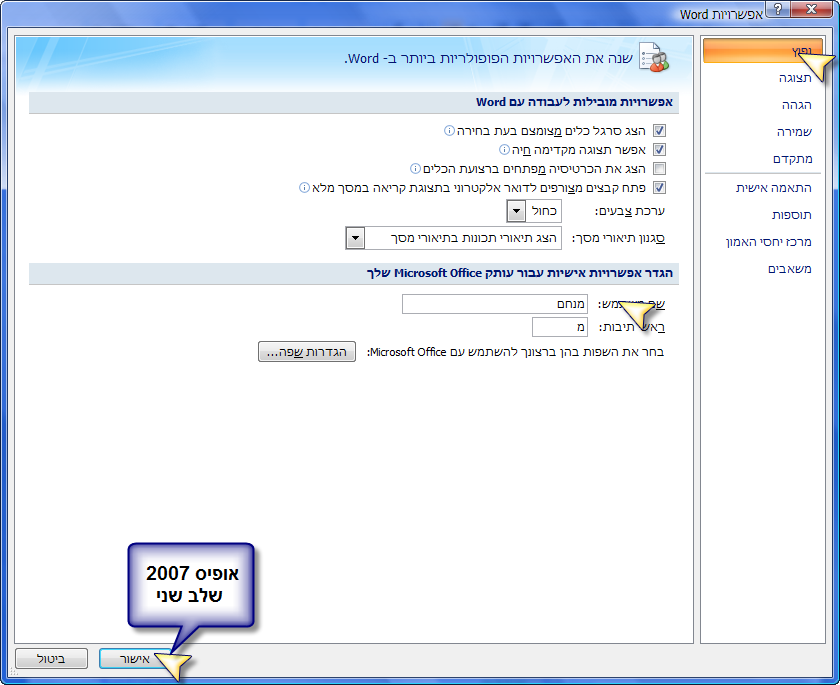Open the מתקדם (Advanced) category
This screenshot has width=840, height=685.
pyautogui.click(x=793, y=159)
